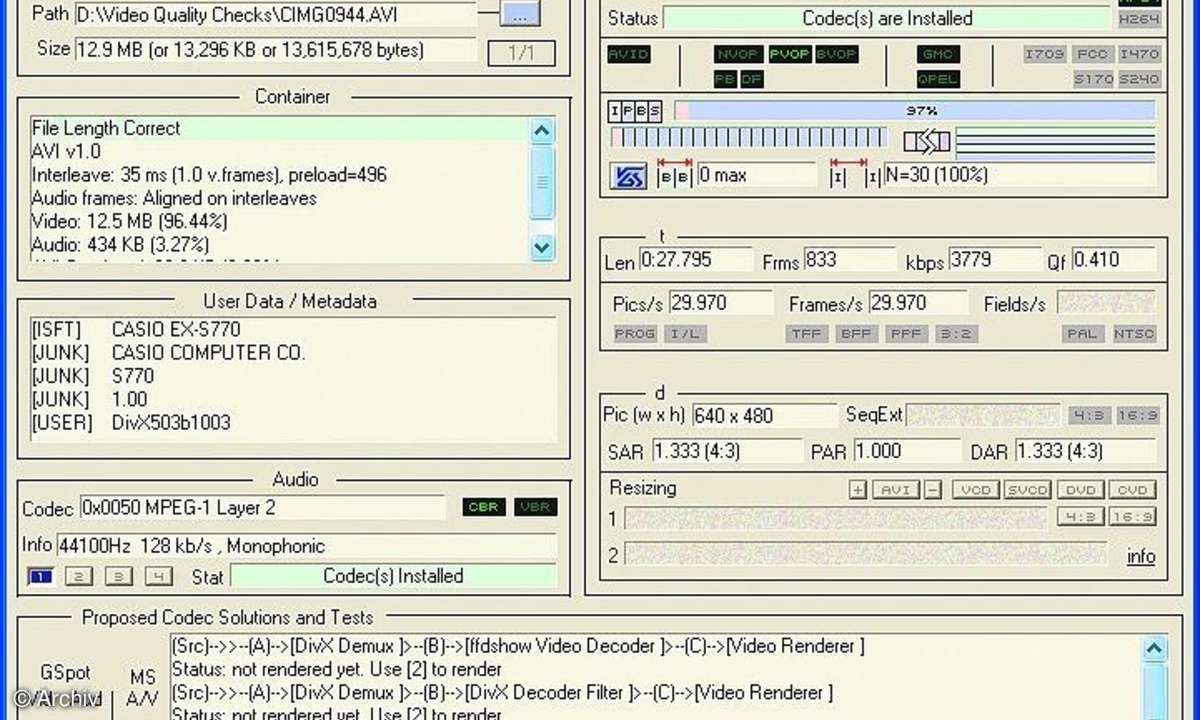The height and width of the screenshot is (720, 1200).
Task: Toggle the audio VBR indicator
Action: click(x=535, y=507)
